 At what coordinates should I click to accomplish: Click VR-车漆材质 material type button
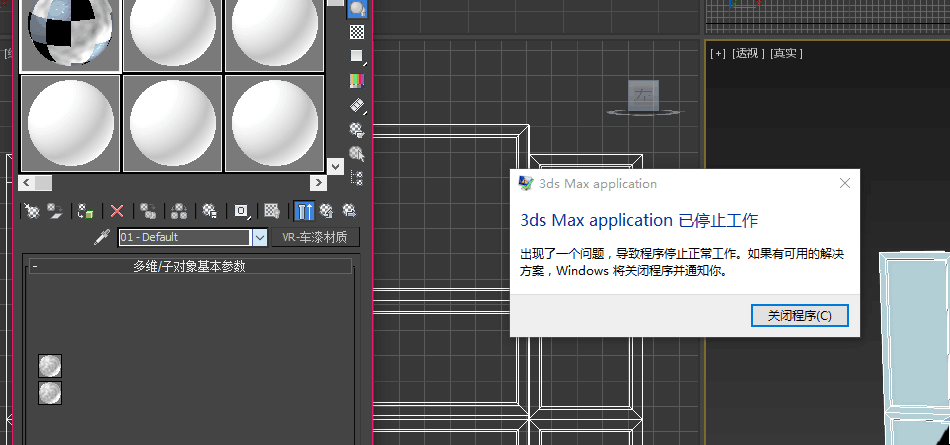tap(315, 237)
